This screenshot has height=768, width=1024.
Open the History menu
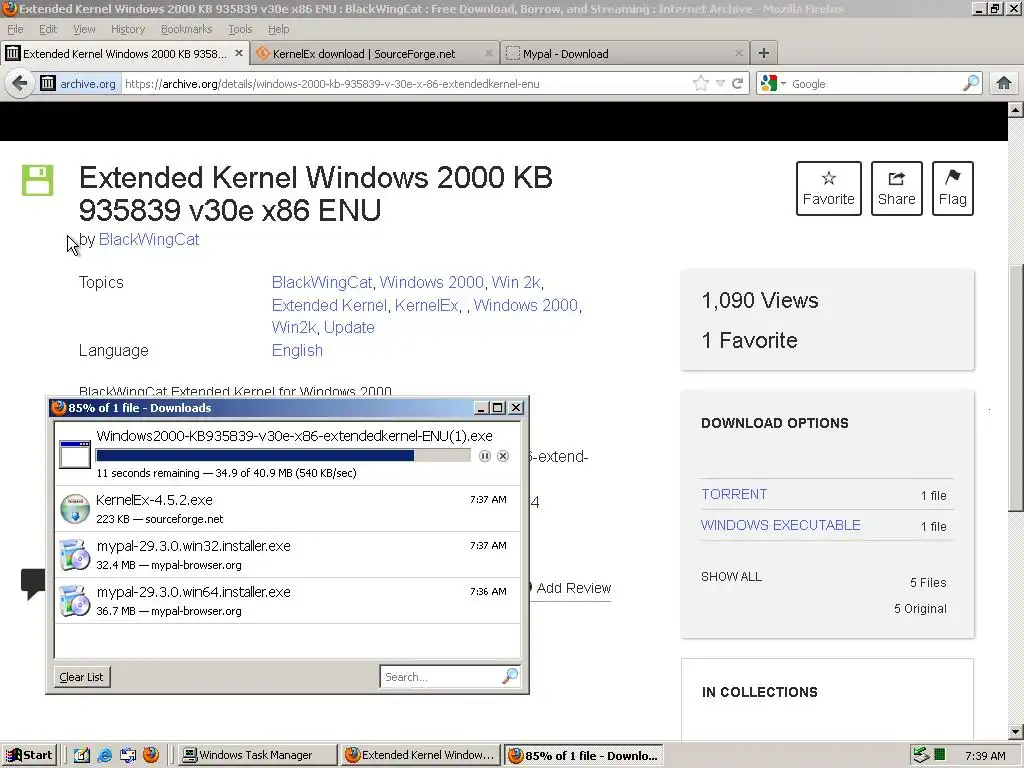tap(128, 29)
